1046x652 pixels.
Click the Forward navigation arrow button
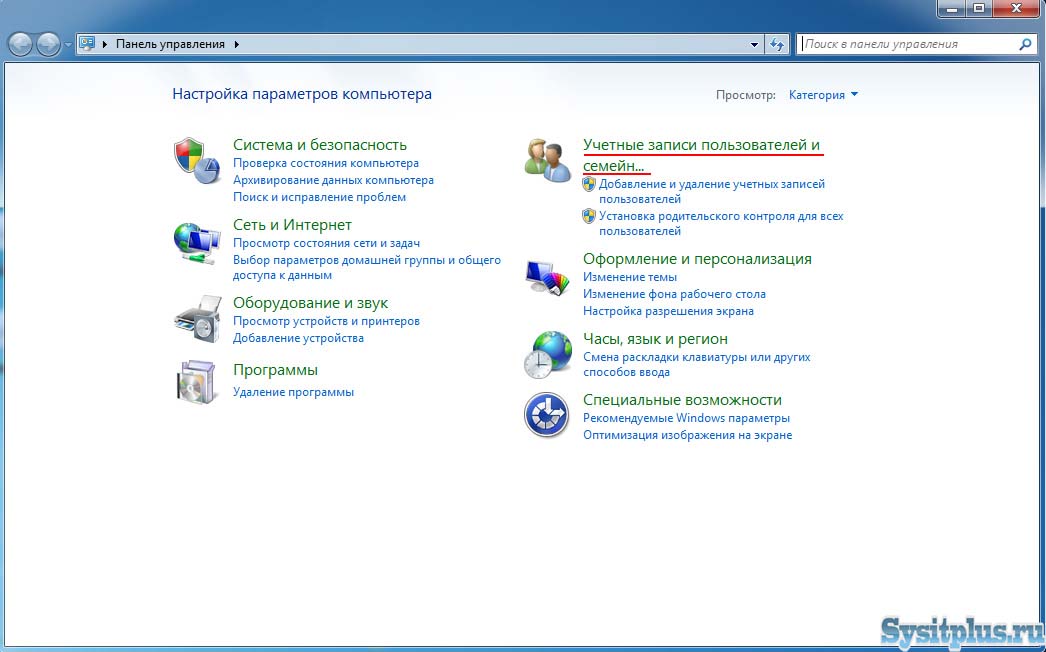(x=48, y=45)
